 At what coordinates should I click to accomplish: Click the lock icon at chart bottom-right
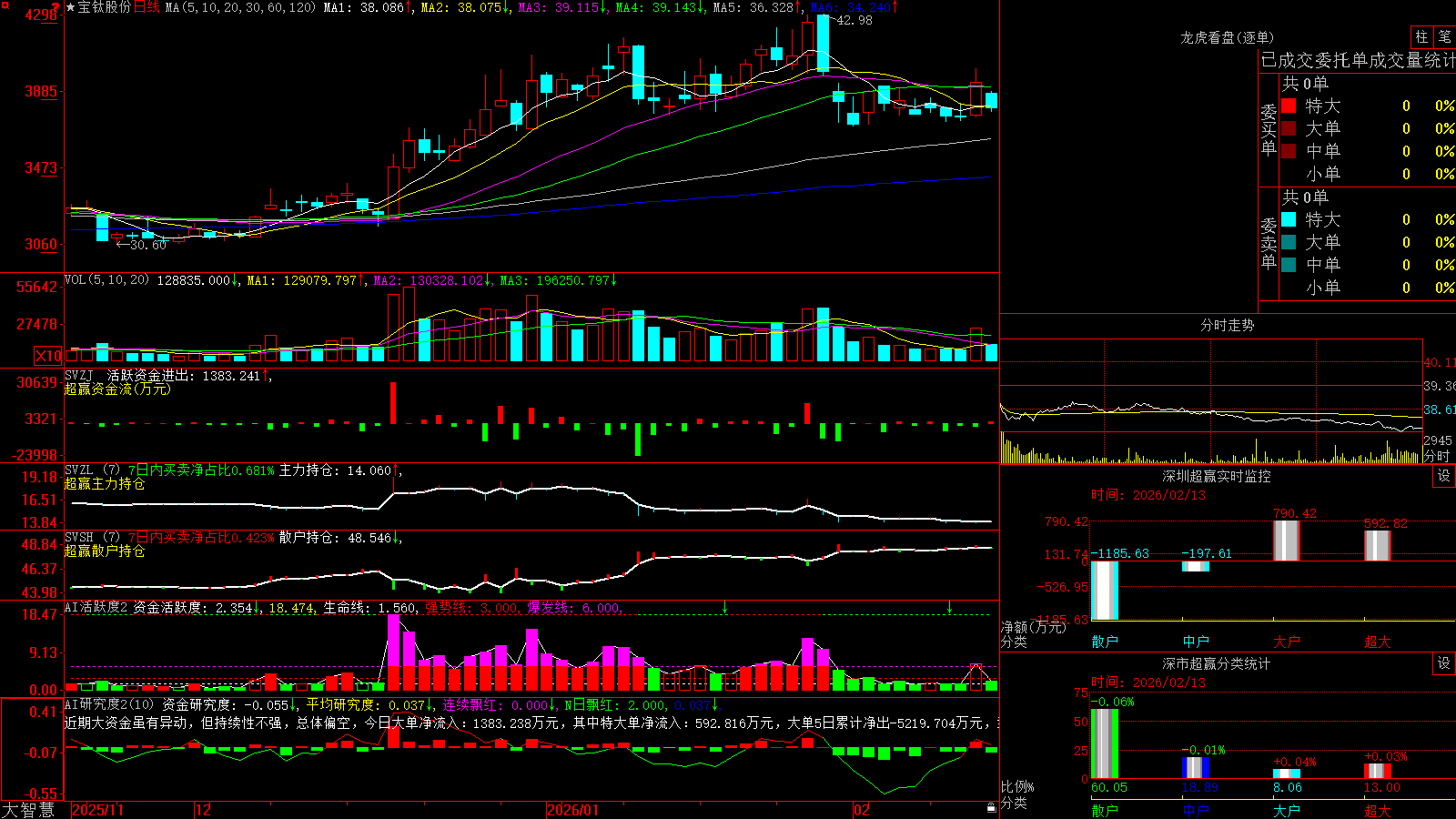[x=991, y=808]
